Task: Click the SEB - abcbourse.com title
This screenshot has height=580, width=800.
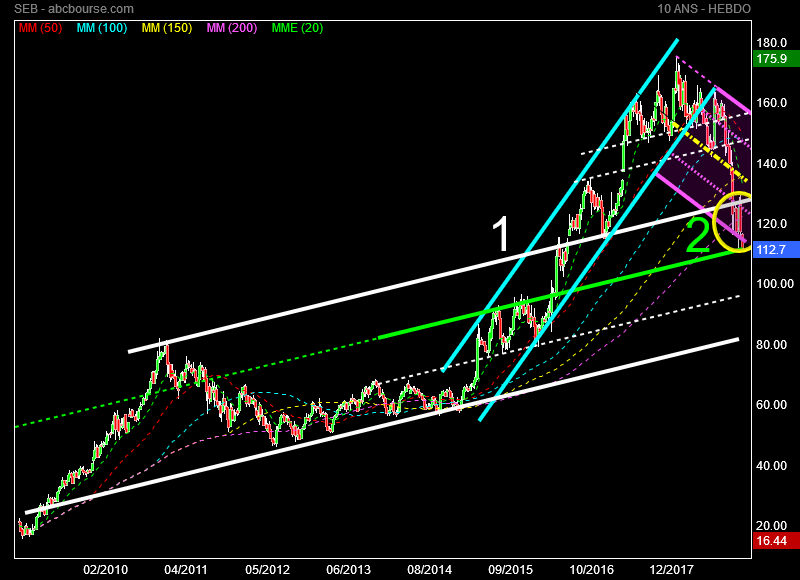Action: [x=74, y=9]
